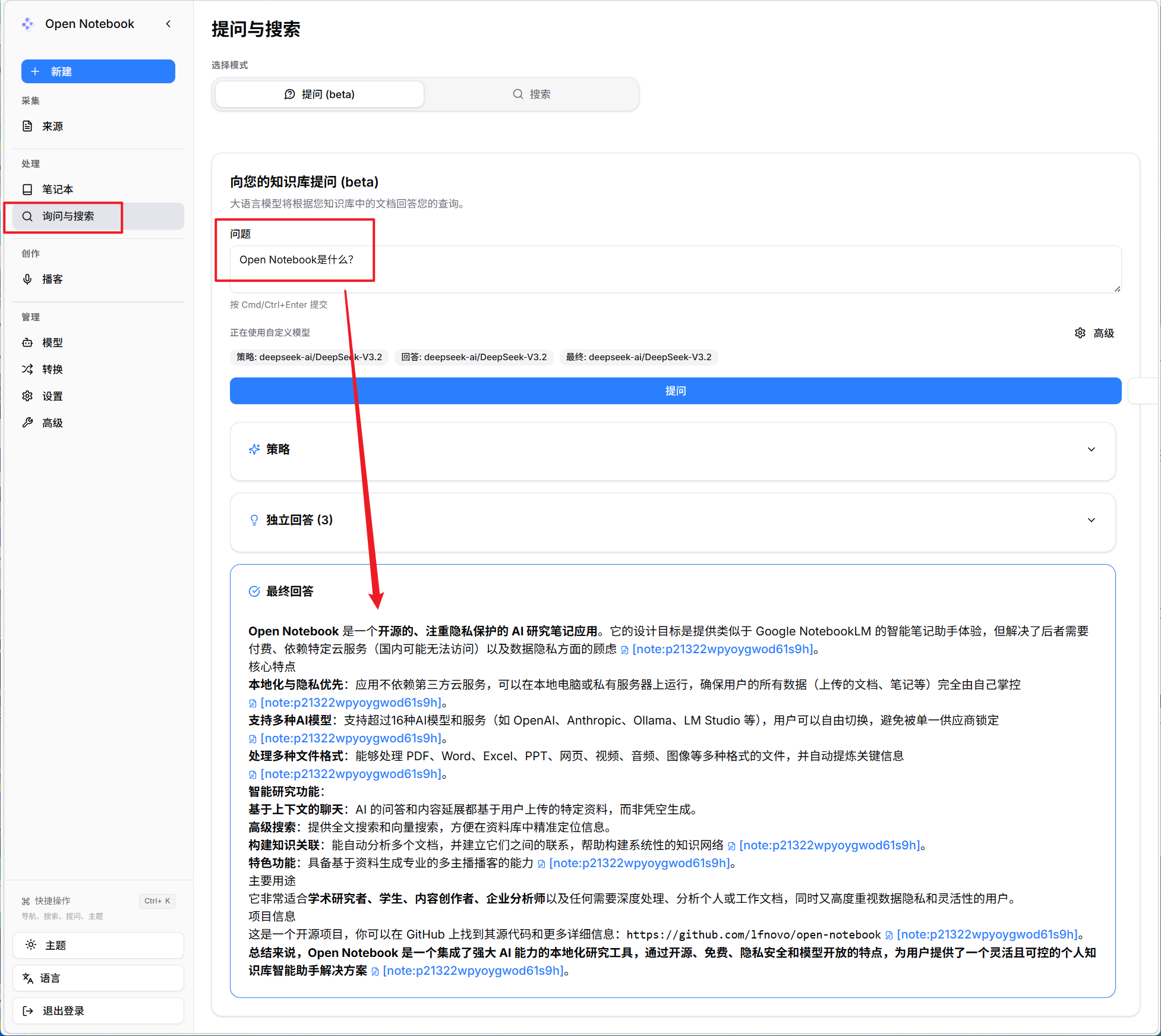The height and width of the screenshot is (1036, 1161).
Task: Open GitHub source note reference link
Action: click(x=986, y=934)
